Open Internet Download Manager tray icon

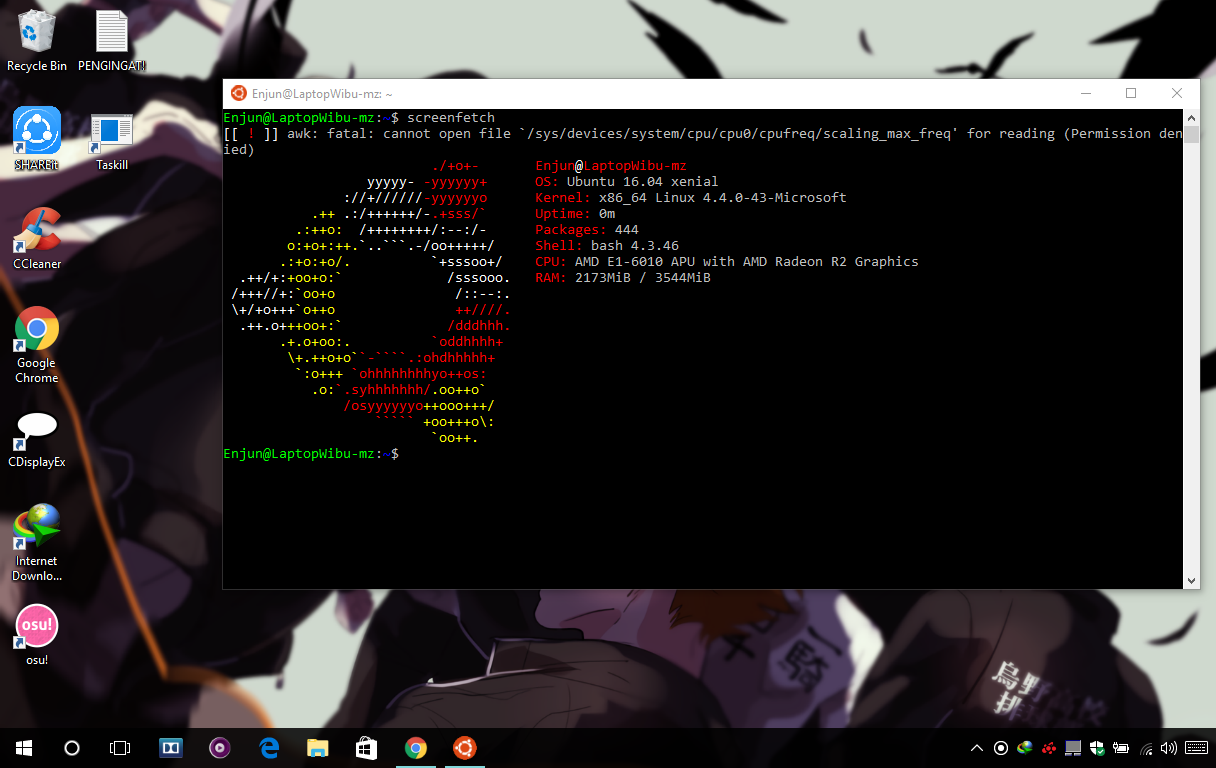[1025, 748]
